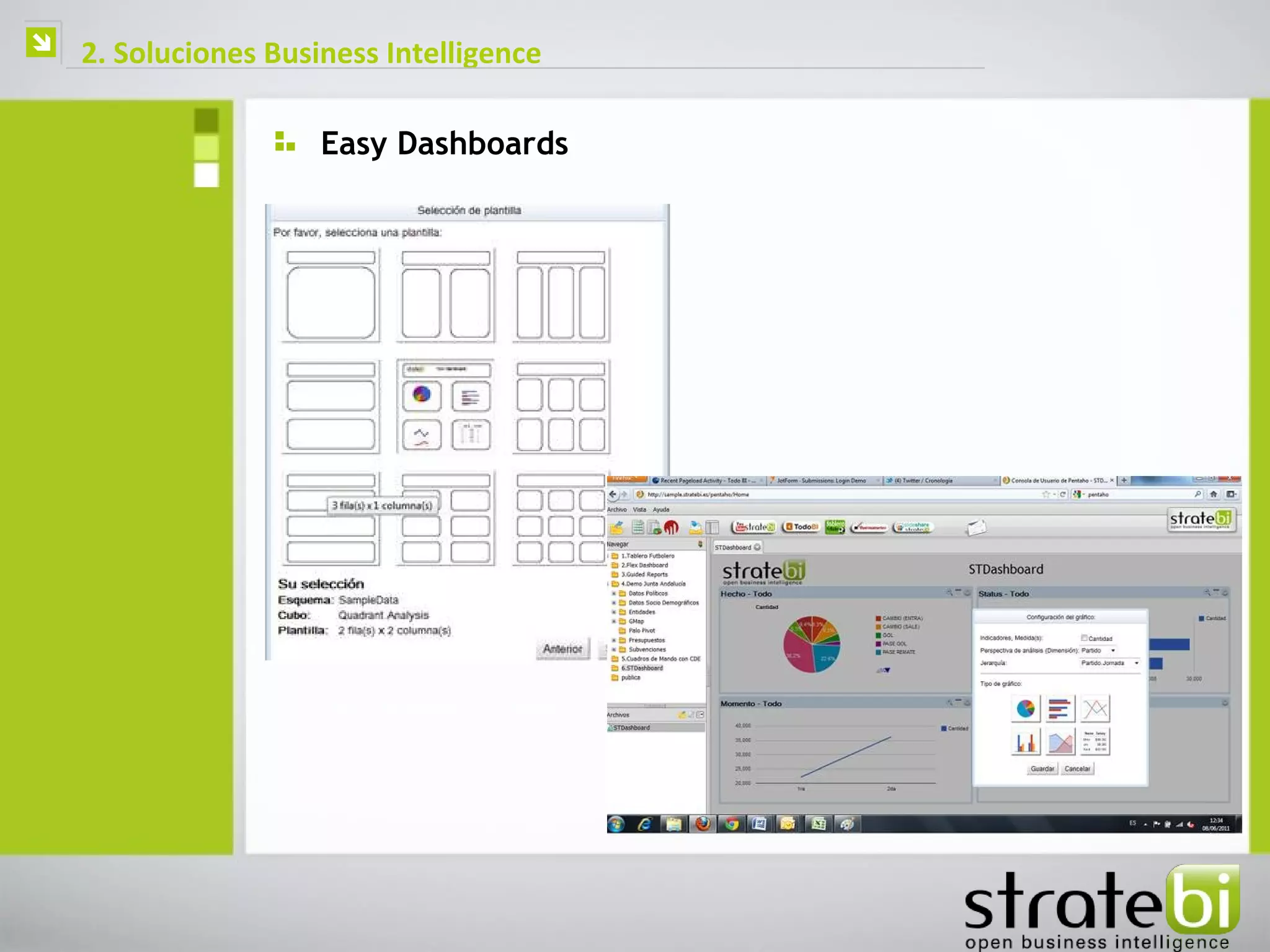
Task: Expand the Presupuestos folder
Action: pos(614,640)
